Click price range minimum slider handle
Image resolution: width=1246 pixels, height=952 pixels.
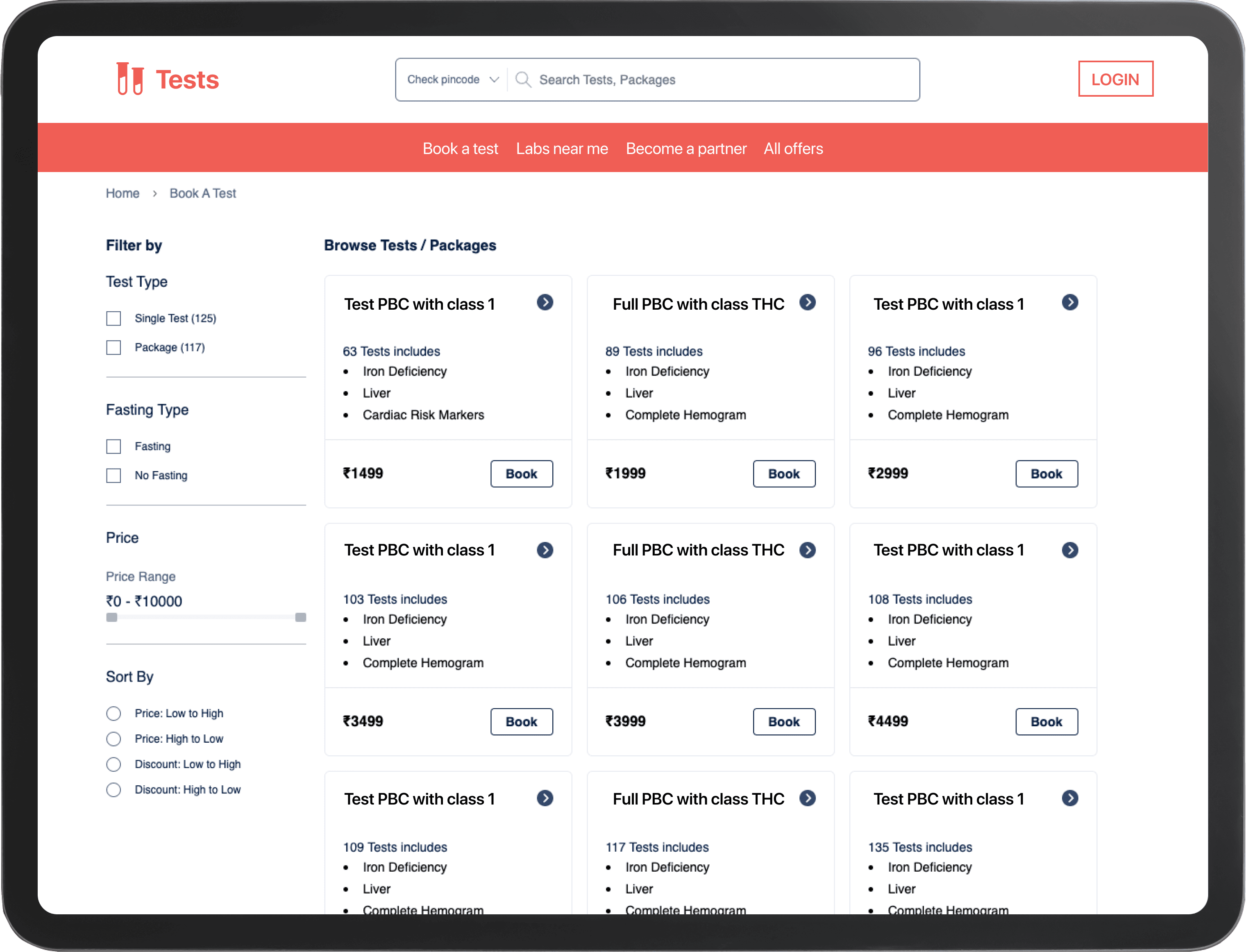tap(112, 617)
